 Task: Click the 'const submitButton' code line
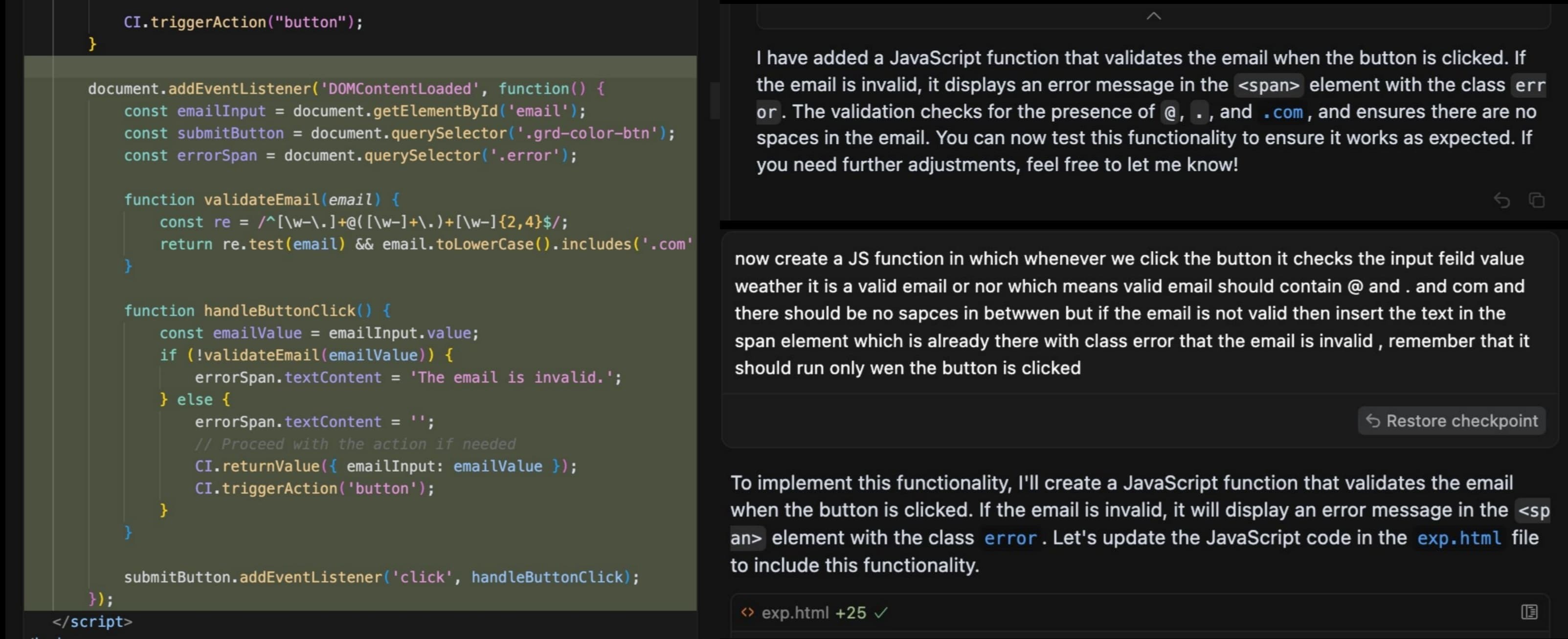[399, 133]
